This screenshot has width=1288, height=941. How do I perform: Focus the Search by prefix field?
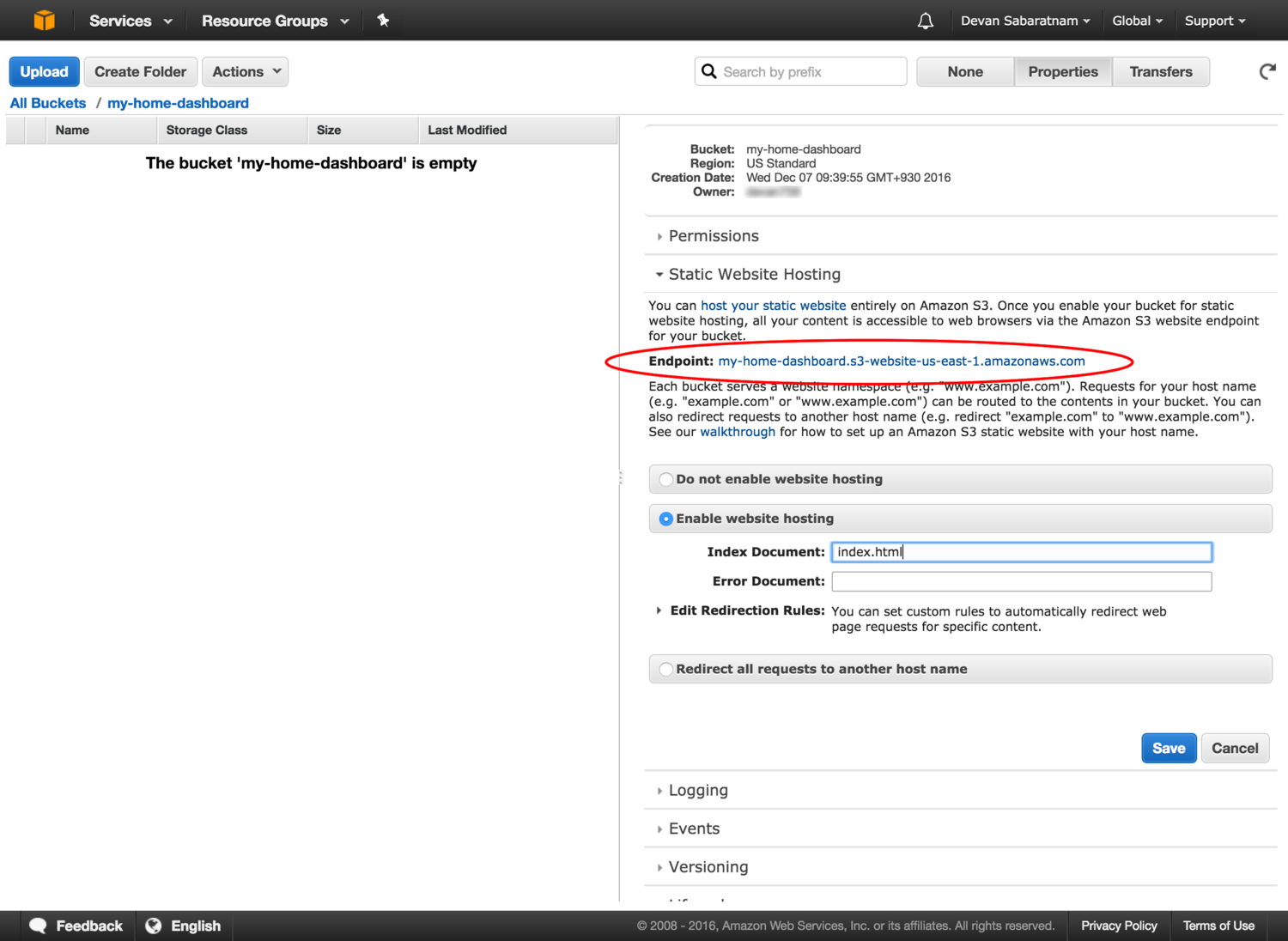801,72
